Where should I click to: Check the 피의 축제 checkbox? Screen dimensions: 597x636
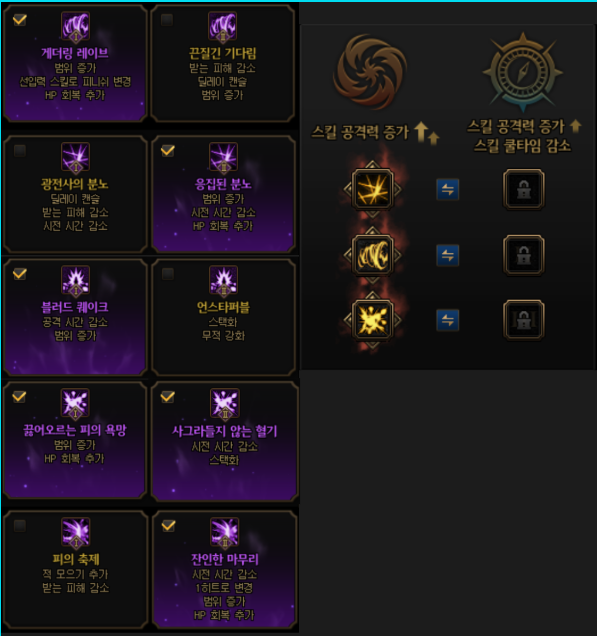19,526
